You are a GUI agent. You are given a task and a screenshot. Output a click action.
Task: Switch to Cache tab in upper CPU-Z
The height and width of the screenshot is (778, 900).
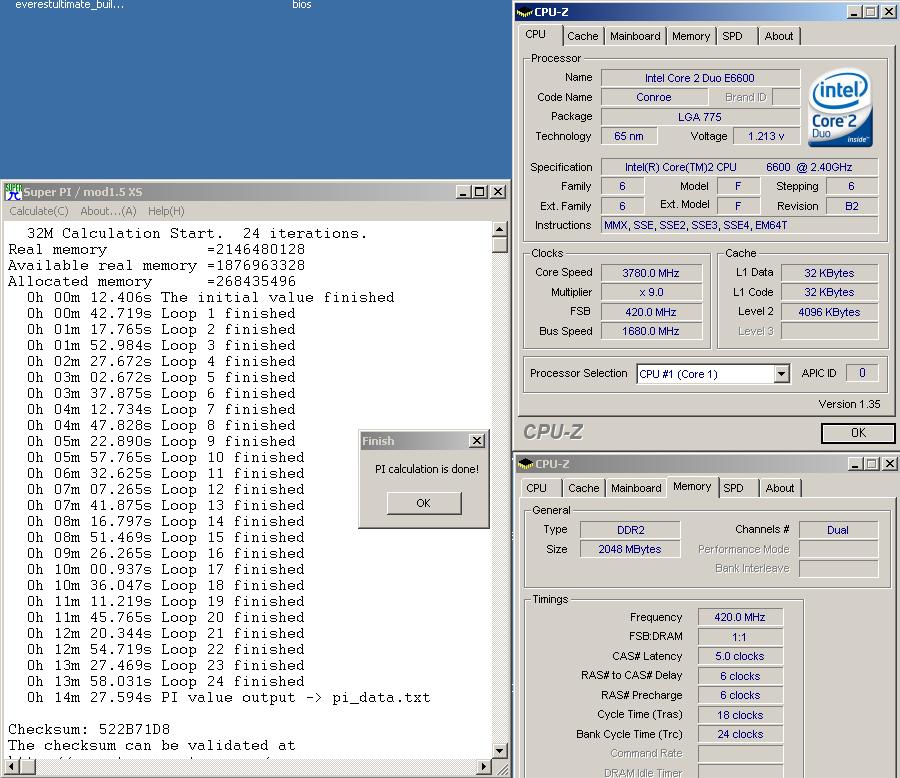(583, 36)
